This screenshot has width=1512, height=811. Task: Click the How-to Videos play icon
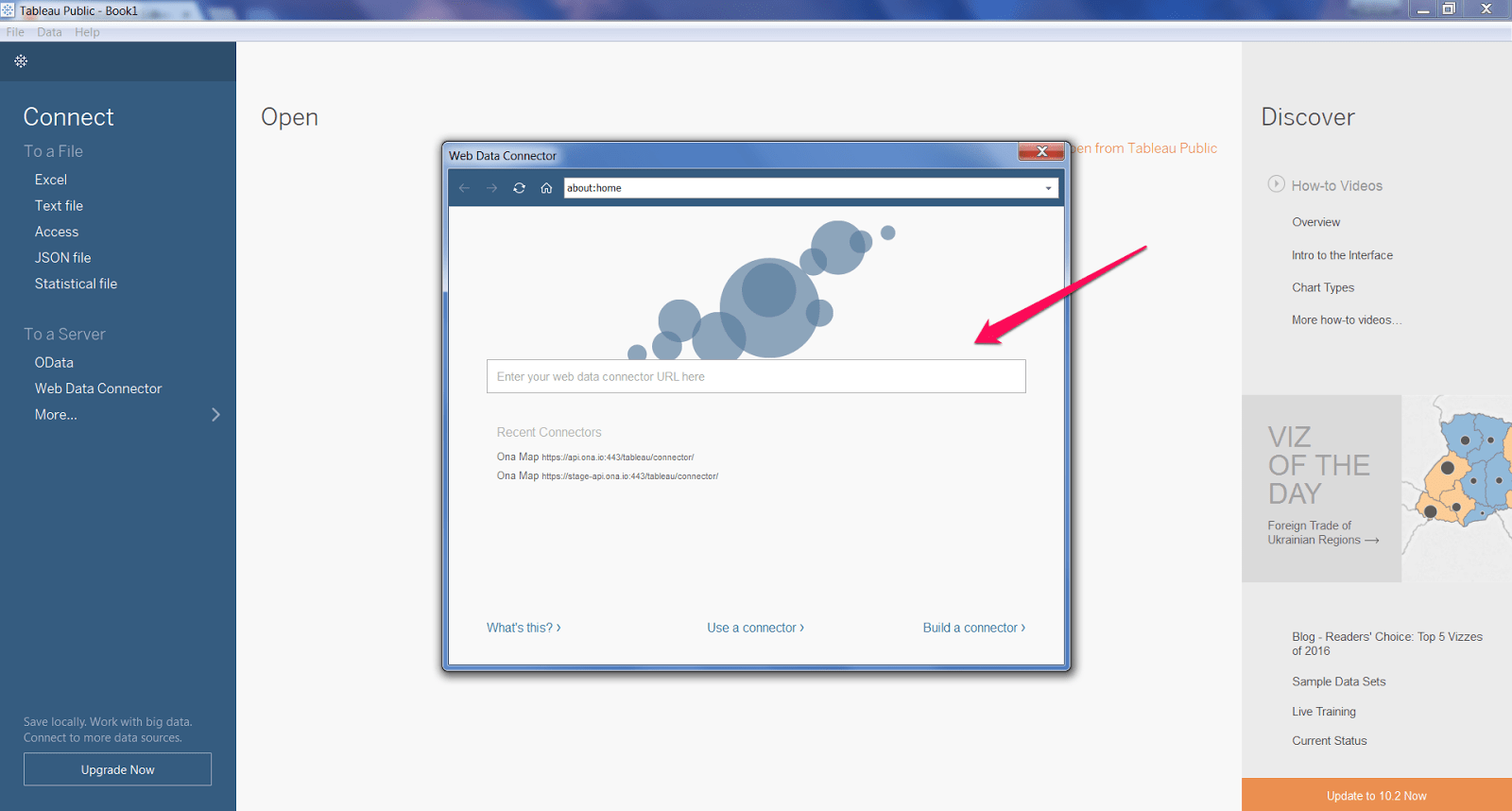pos(1276,184)
